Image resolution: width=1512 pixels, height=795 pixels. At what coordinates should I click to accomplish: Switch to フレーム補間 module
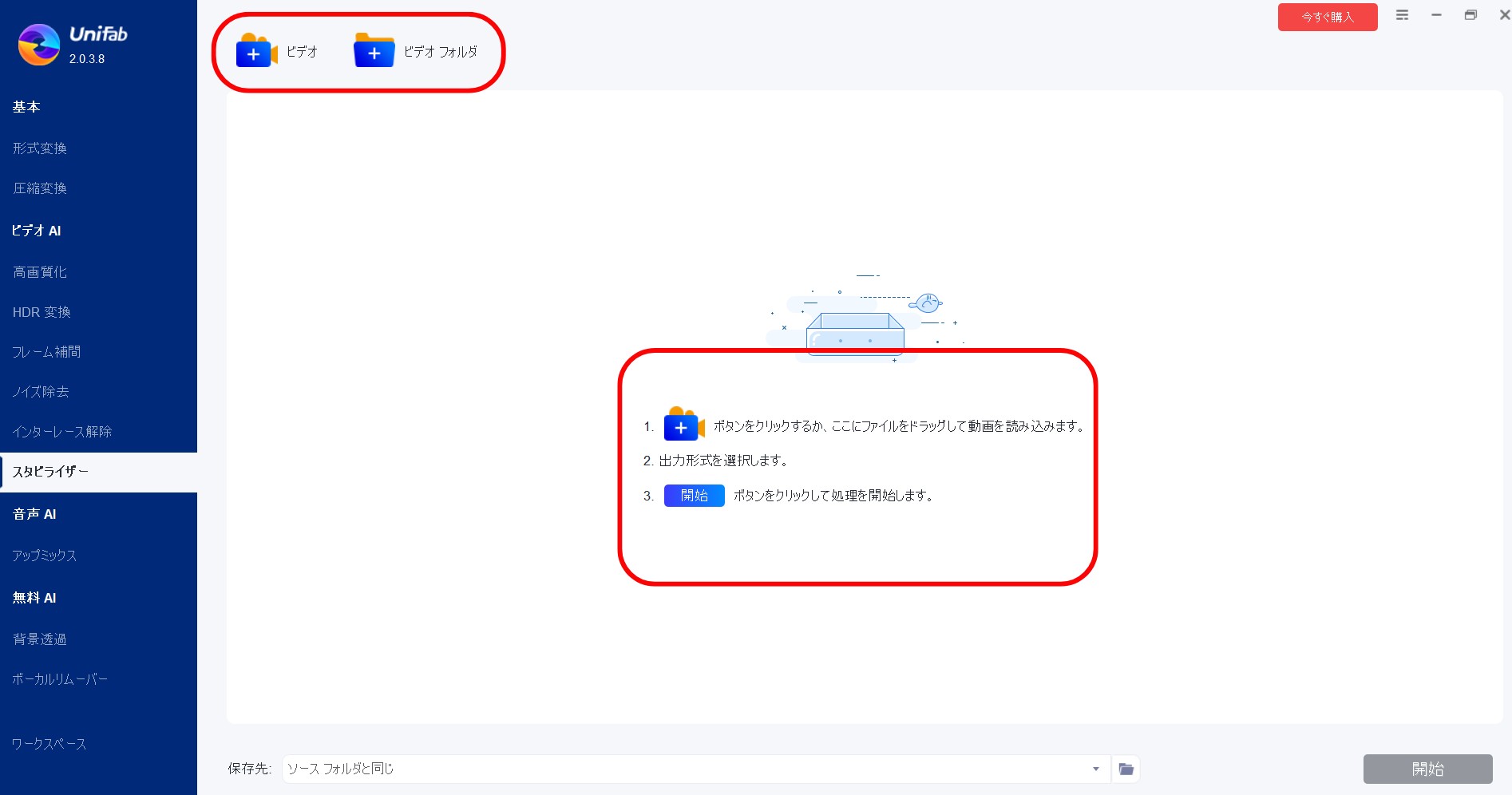(x=46, y=352)
